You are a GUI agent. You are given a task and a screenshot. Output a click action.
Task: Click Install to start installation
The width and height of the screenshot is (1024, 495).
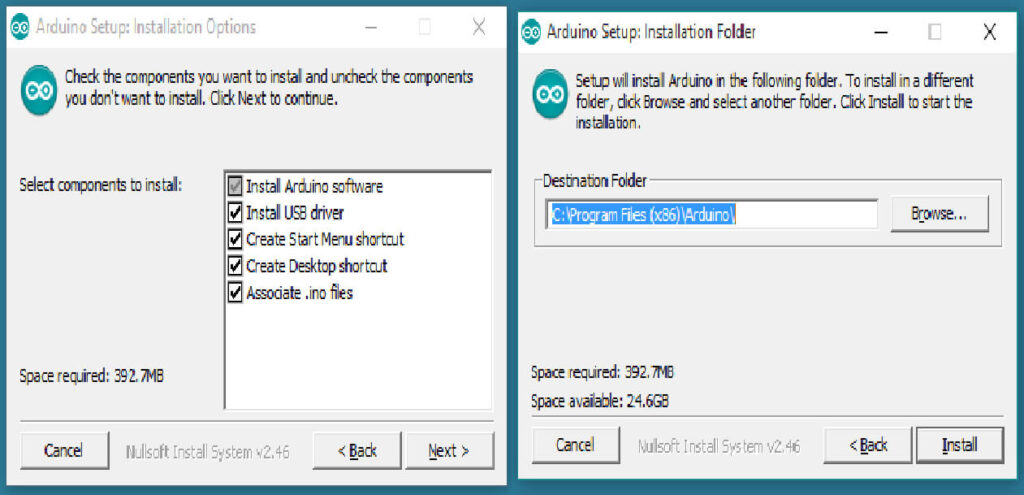coord(959,445)
